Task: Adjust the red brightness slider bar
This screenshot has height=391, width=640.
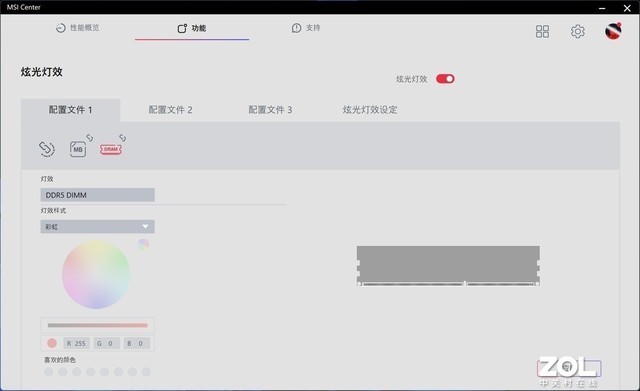Action: coord(98,325)
